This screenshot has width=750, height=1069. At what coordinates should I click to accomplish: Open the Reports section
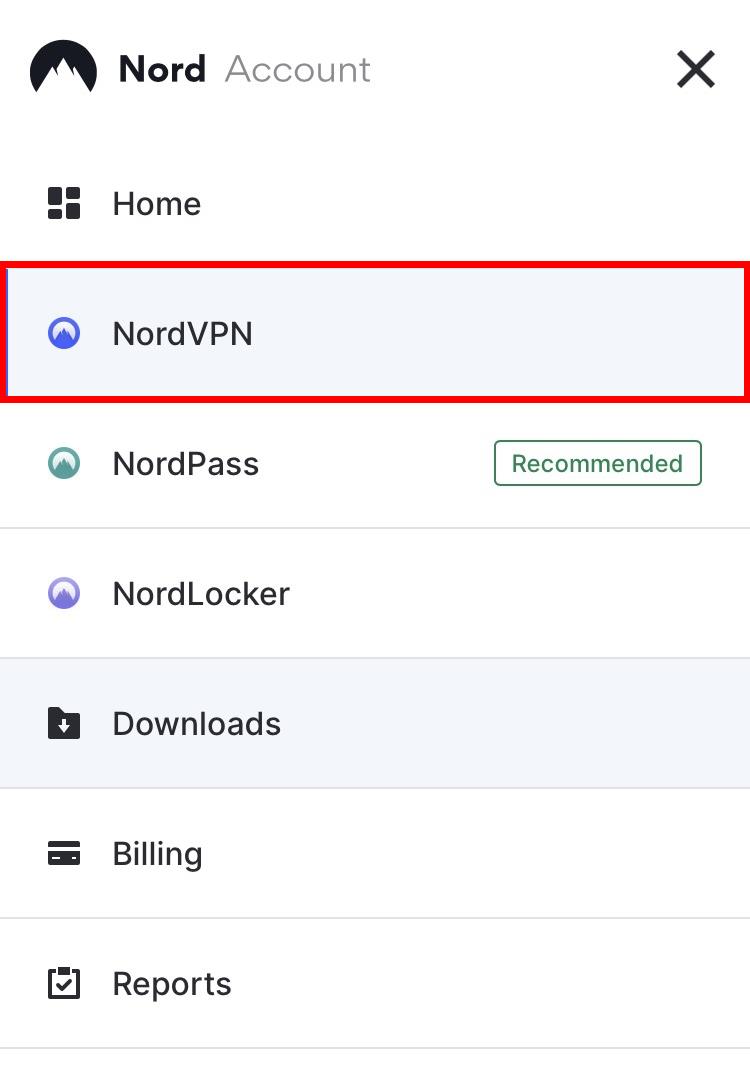(x=171, y=983)
